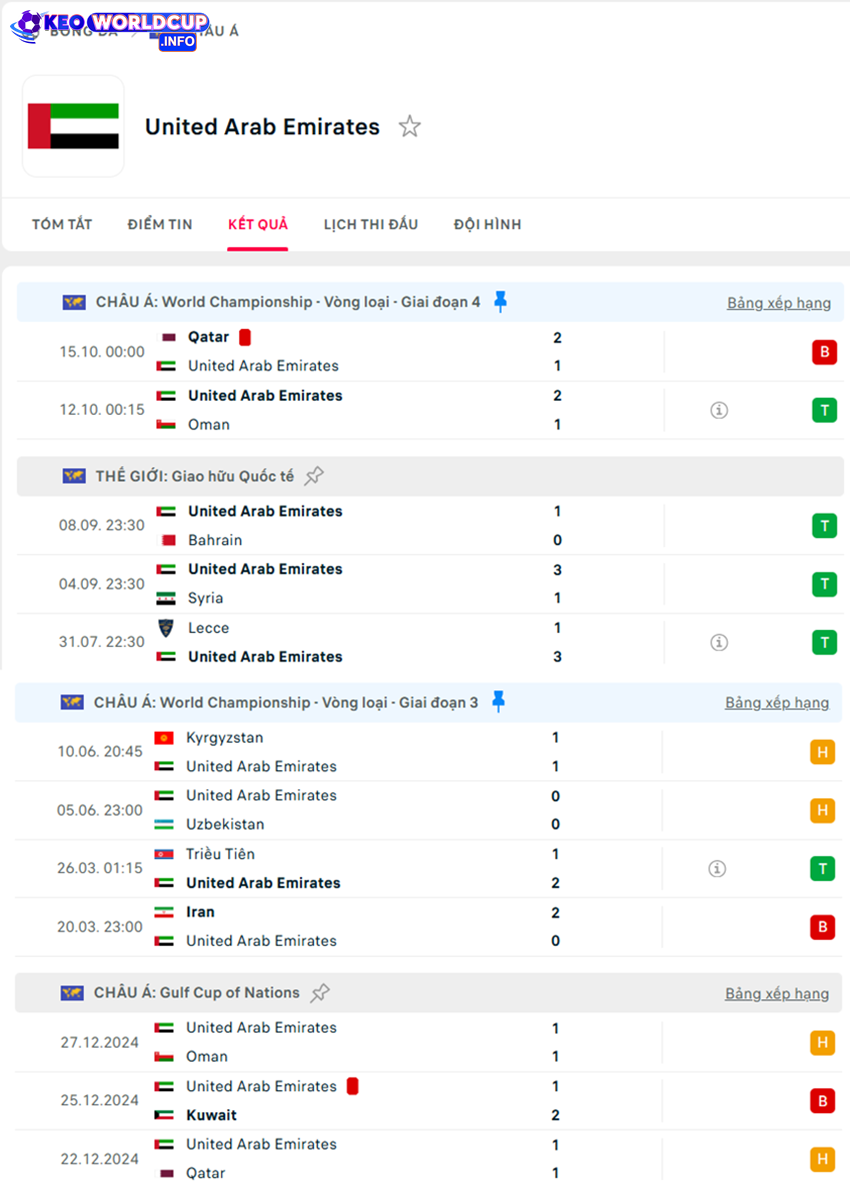Switch to the ĐỘI HÌNH tab
The image size is (850, 1186).
coord(487,225)
